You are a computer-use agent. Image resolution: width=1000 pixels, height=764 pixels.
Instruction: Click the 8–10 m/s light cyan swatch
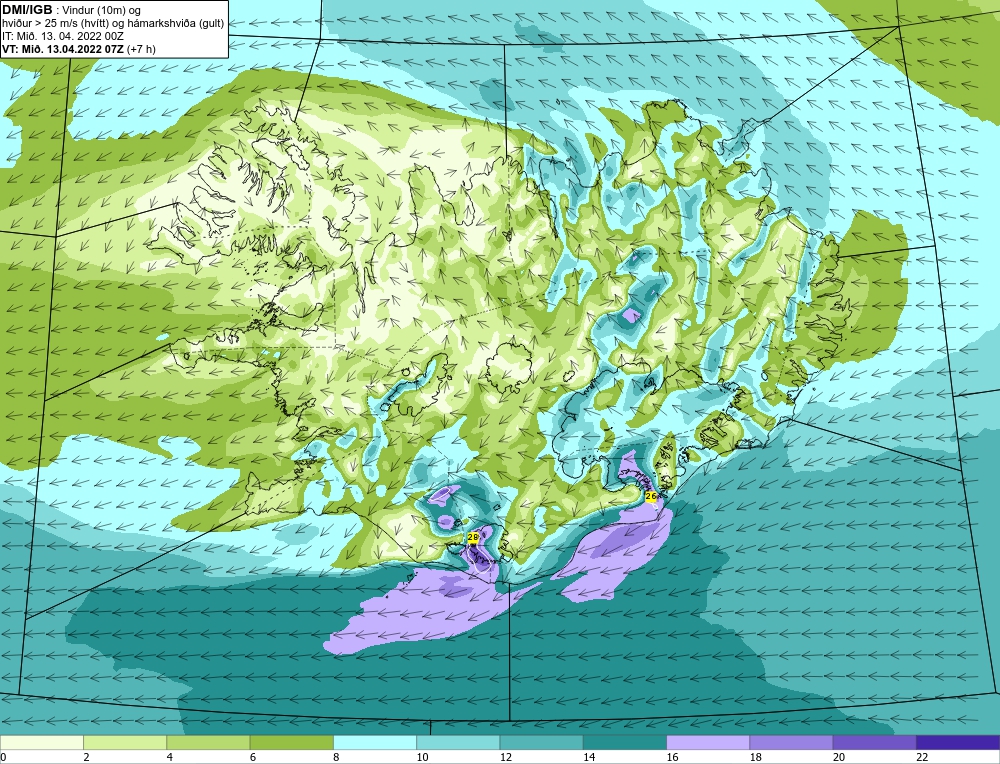click(x=375, y=742)
